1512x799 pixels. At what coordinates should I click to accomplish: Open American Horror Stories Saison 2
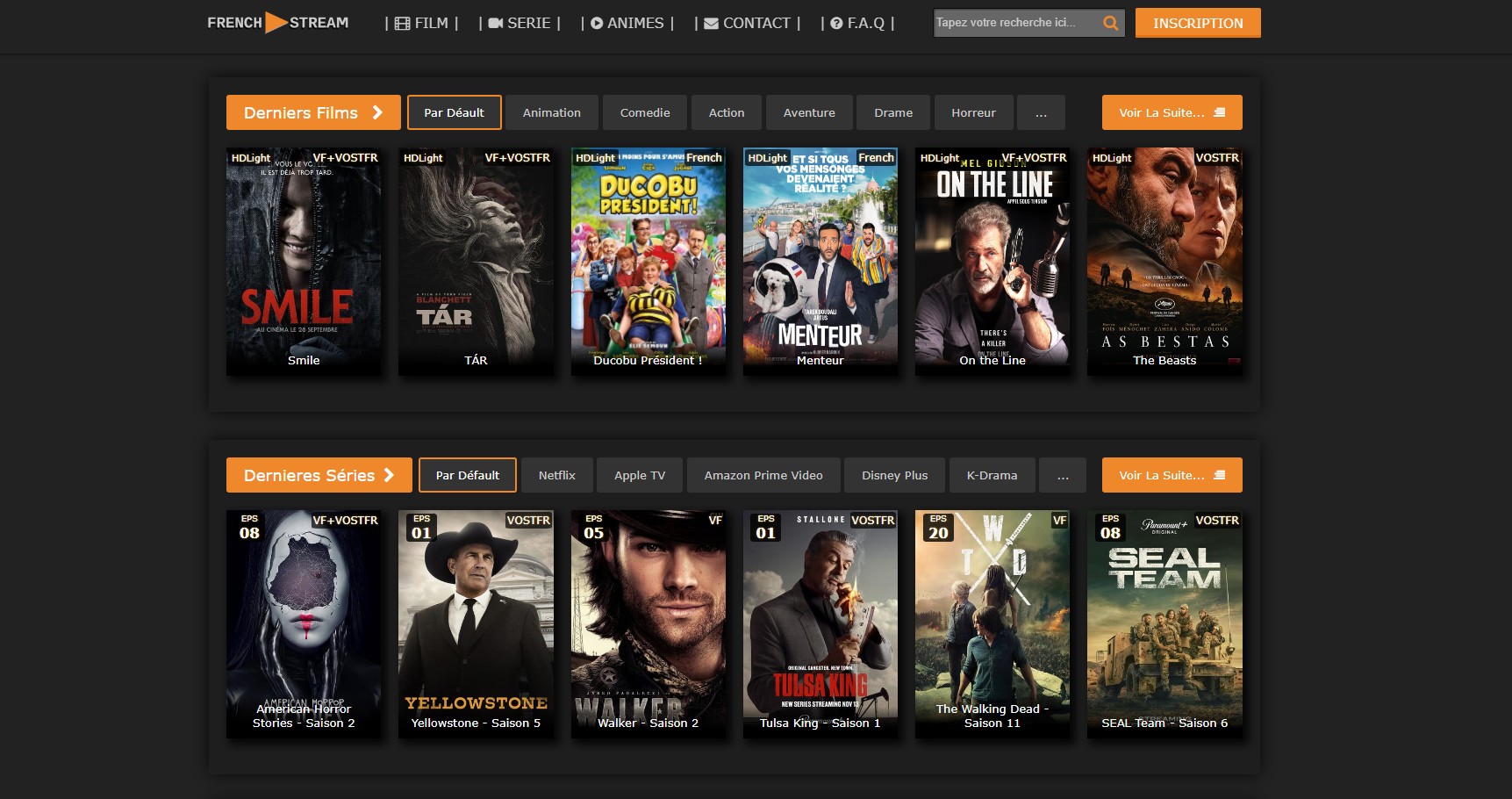click(304, 624)
